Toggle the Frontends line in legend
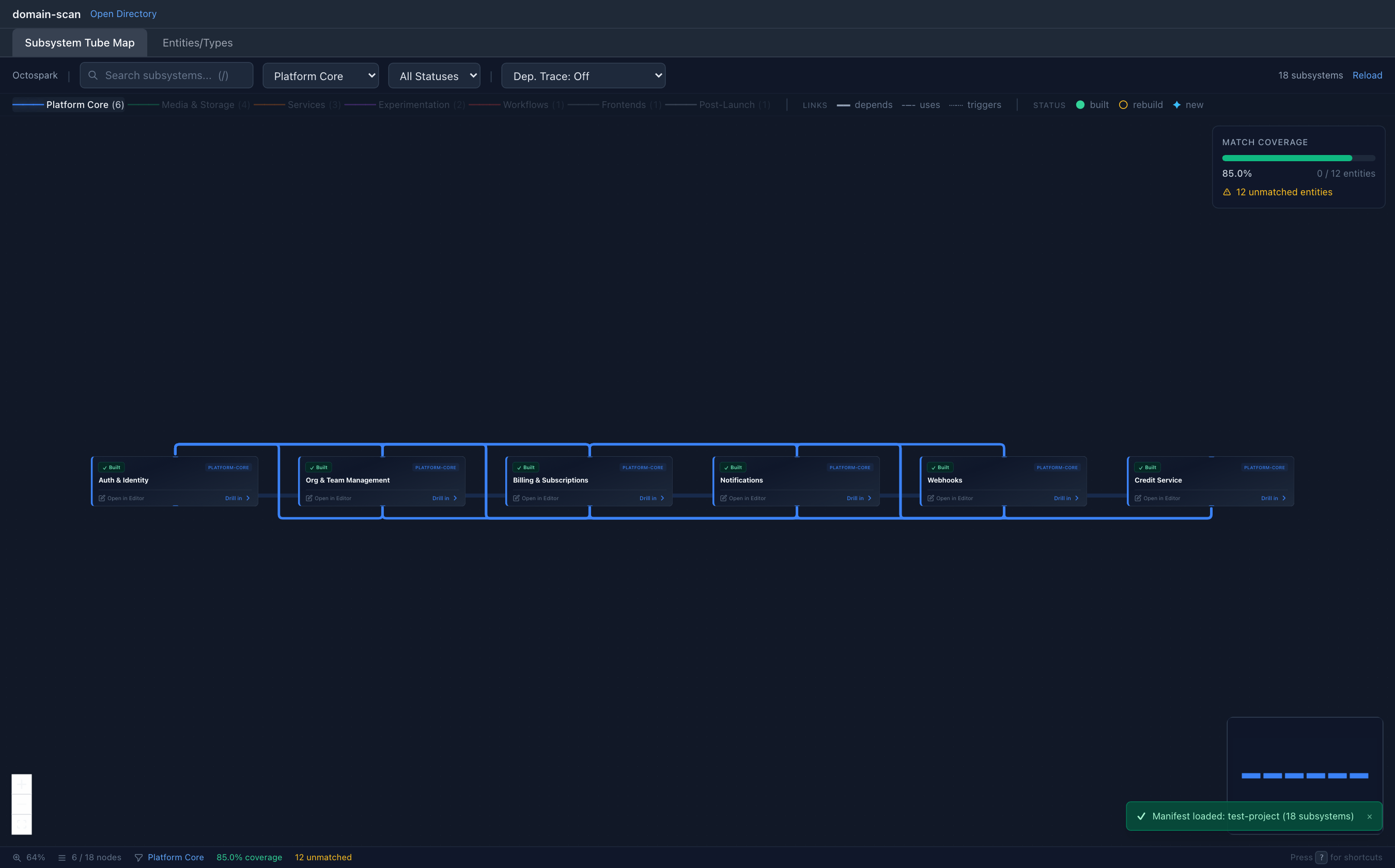Screen dimensions: 1395x868 click(x=615, y=105)
